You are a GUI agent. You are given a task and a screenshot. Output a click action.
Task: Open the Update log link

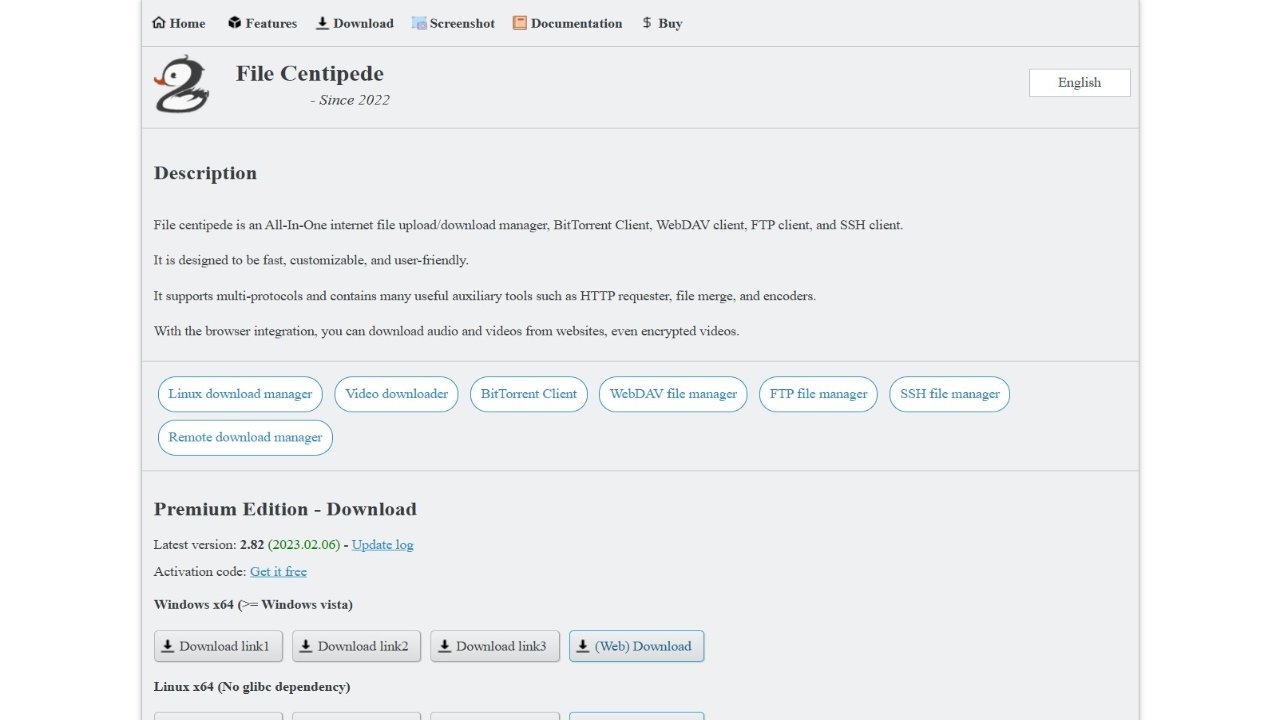tap(382, 545)
